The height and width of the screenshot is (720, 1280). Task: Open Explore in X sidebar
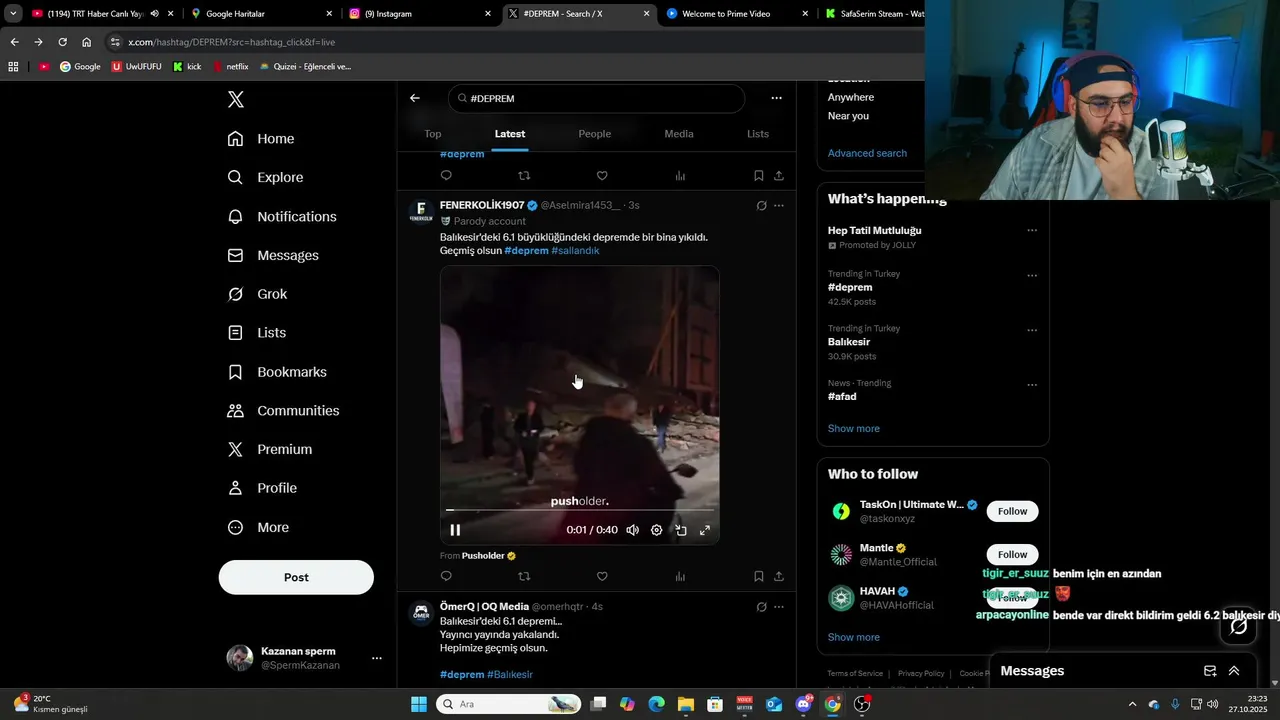coord(265,177)
